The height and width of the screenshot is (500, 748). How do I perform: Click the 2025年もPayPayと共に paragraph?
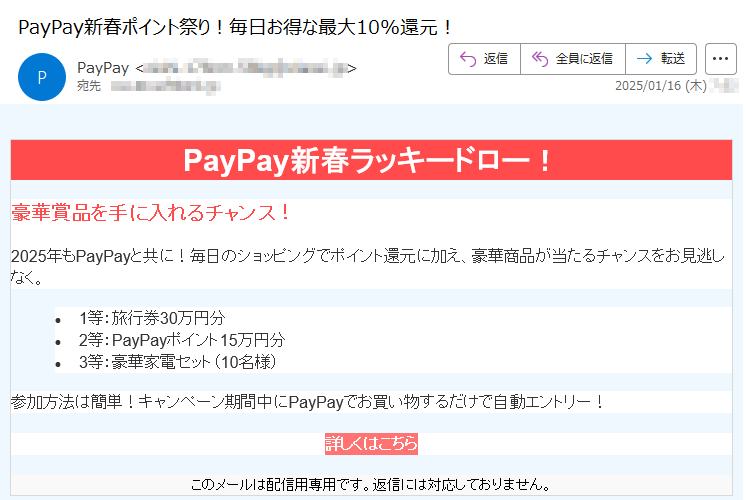coord(368,266)
